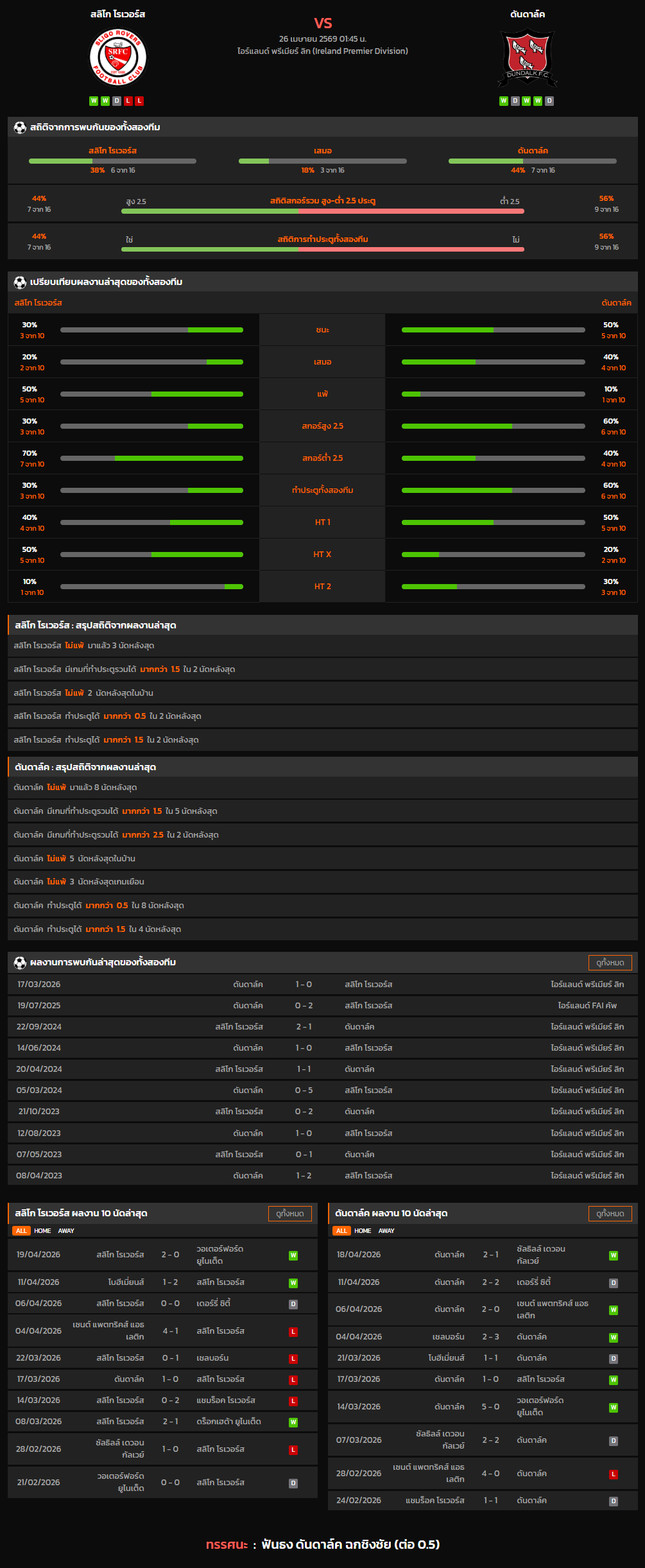Click the gray D badge at end of Dundalk form

pyautogui.click(x=549, y=101)
